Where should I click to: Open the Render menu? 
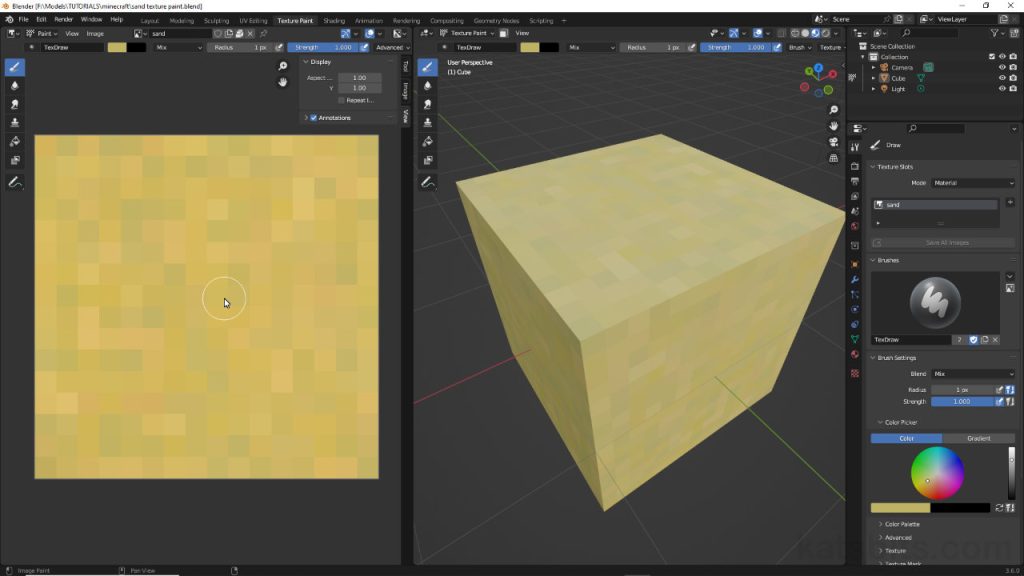pyautogui.click(x=62, y=20)
